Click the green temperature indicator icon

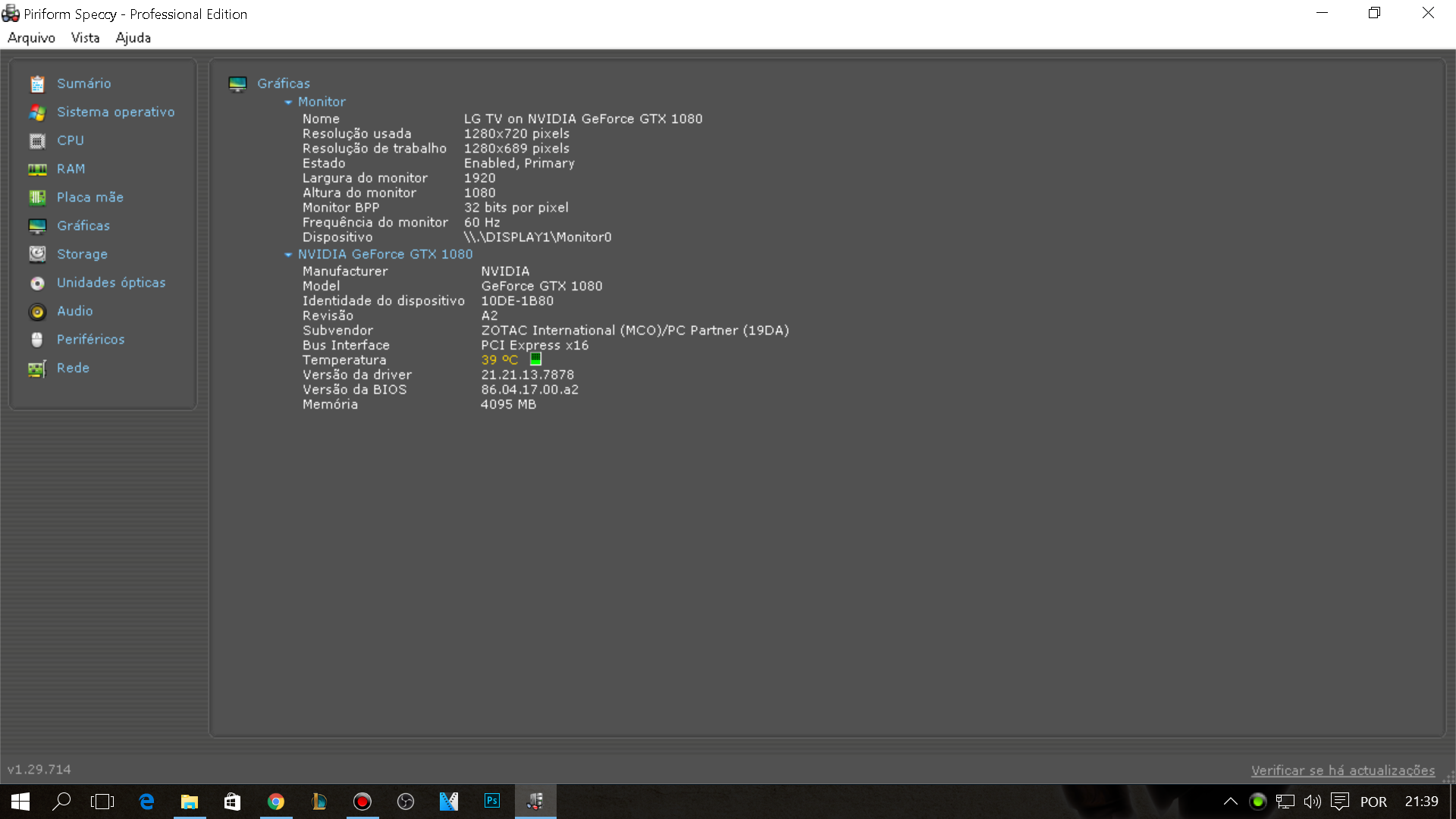pos(535,359)
